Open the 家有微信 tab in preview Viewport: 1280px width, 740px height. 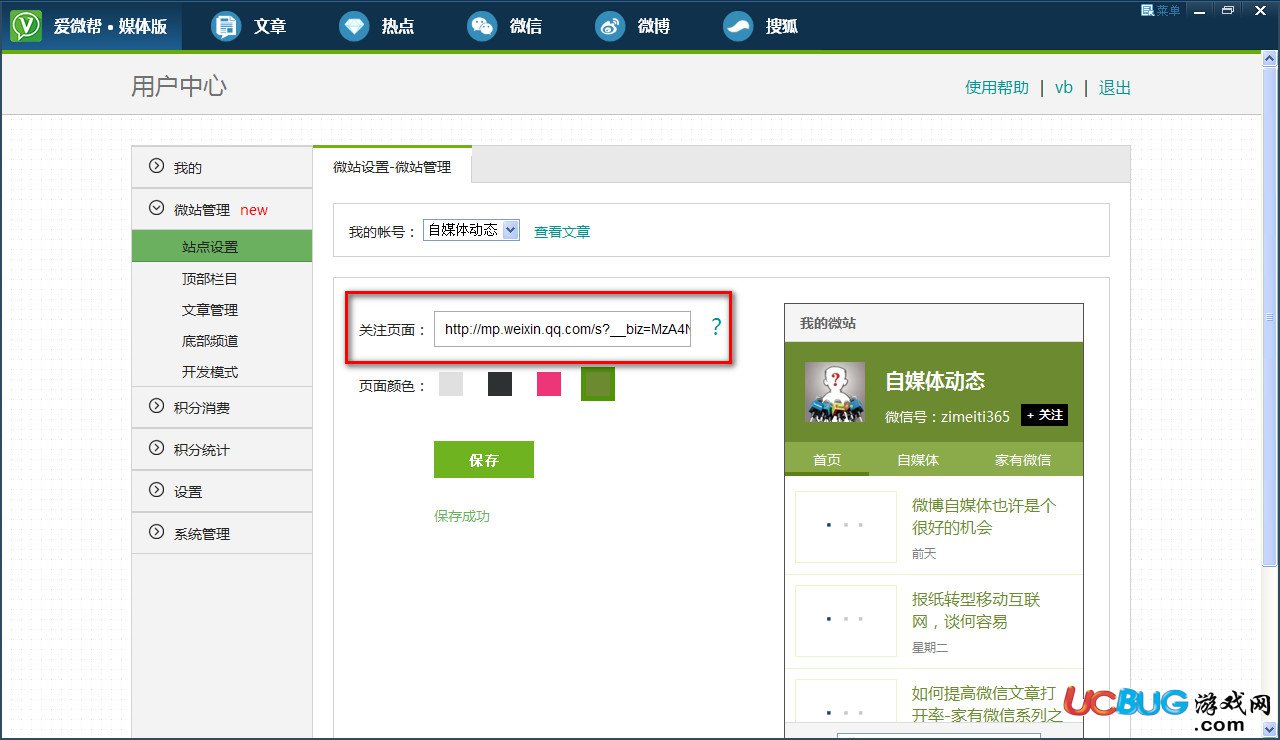pos(1022,459)
